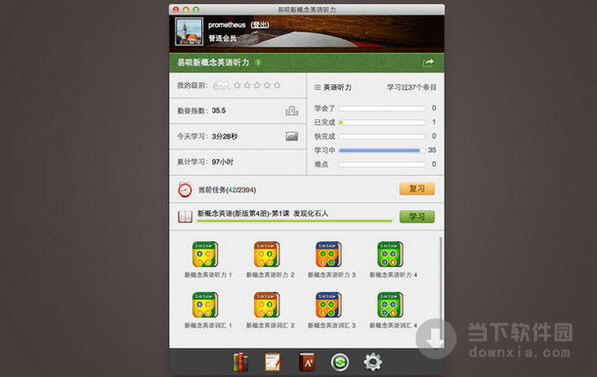
Task: Click the list icon beside 英语听力
Action: pos(317,88)
